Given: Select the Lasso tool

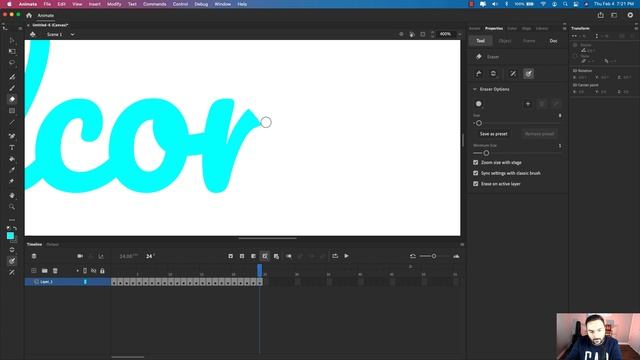Looking at the screenshot, I should pyautogui.click(x=12, y=63).
